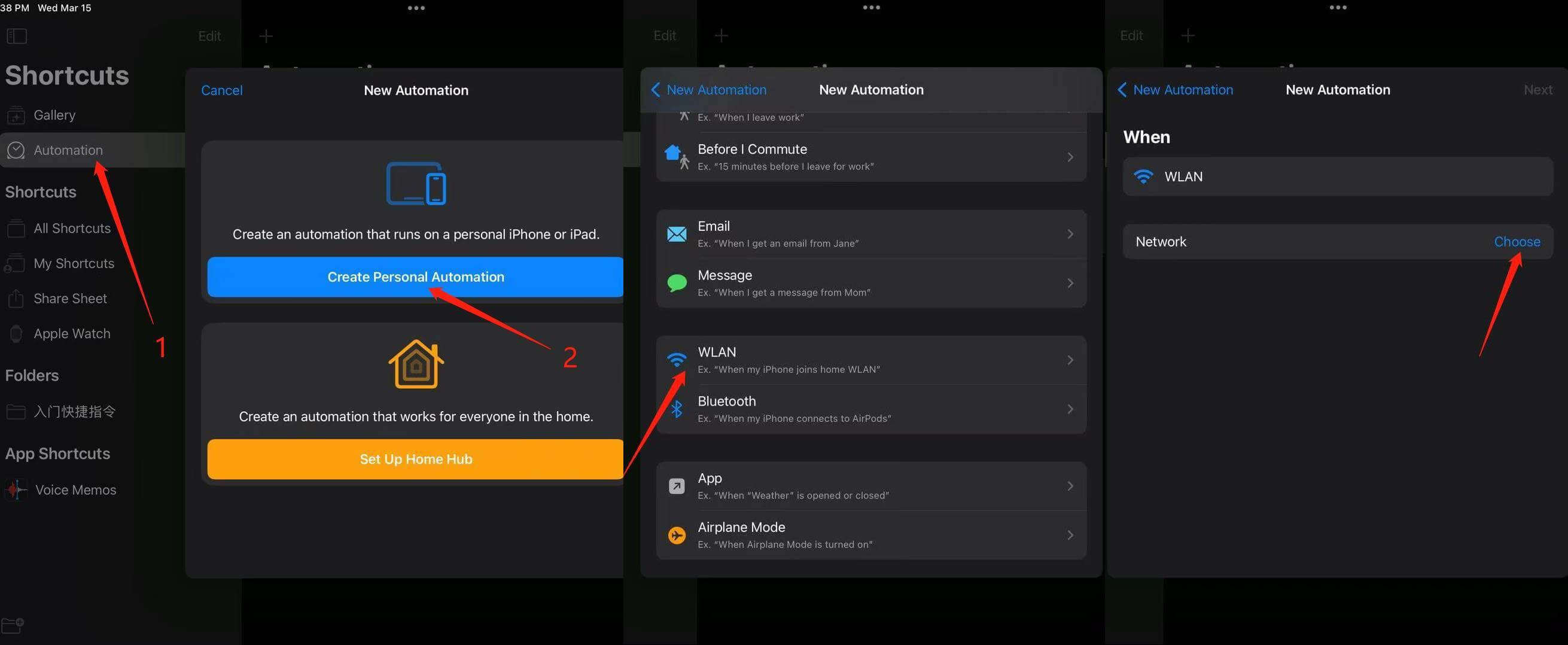Expand Email row chevron
The image size is (1568, 645).
pyautogui.click(x=1070, y=234)
